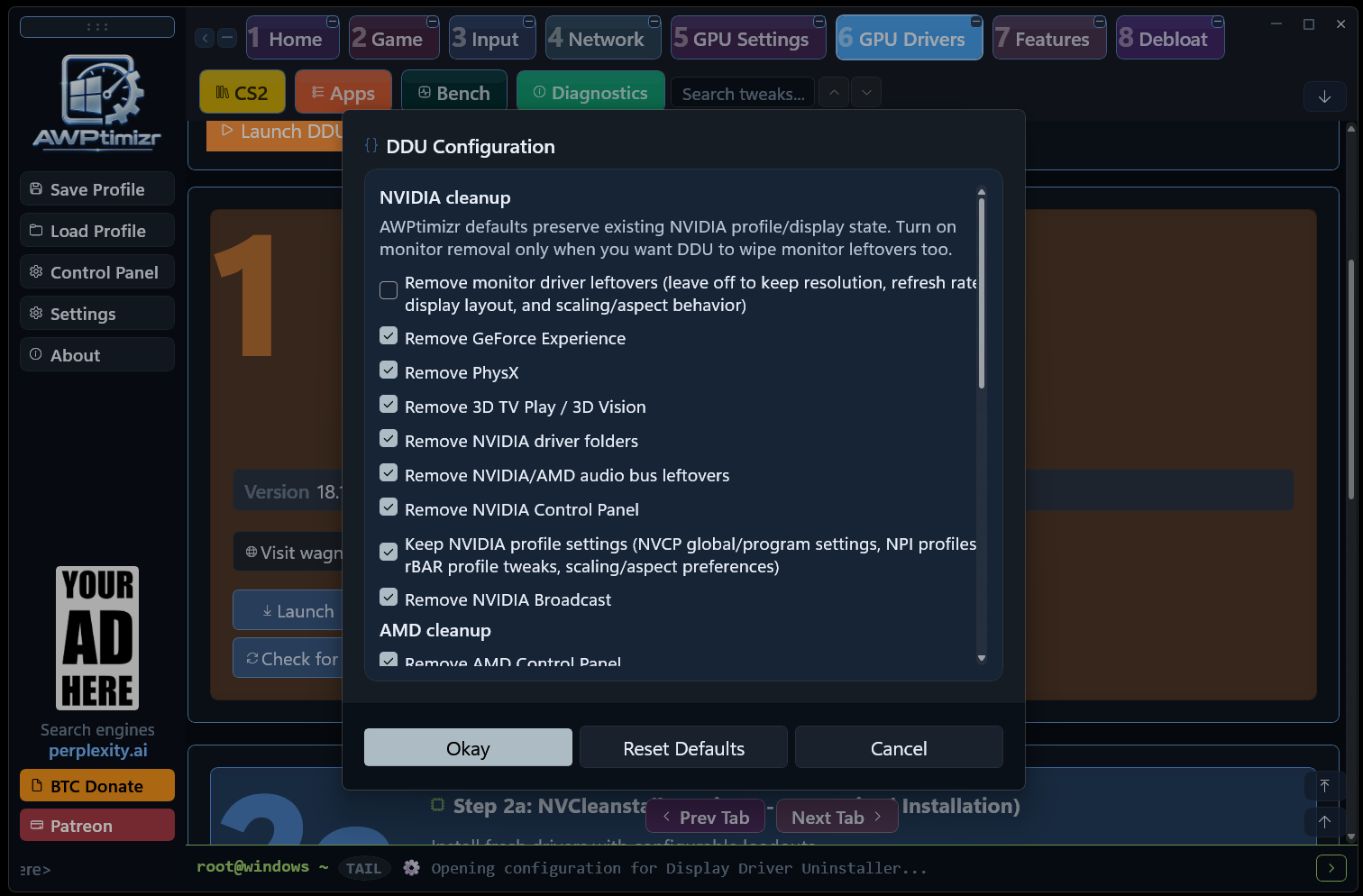Cancel the DDU Configuration dialog
This screenshot has width=1363, height=896.
click(x=899, y=748)
